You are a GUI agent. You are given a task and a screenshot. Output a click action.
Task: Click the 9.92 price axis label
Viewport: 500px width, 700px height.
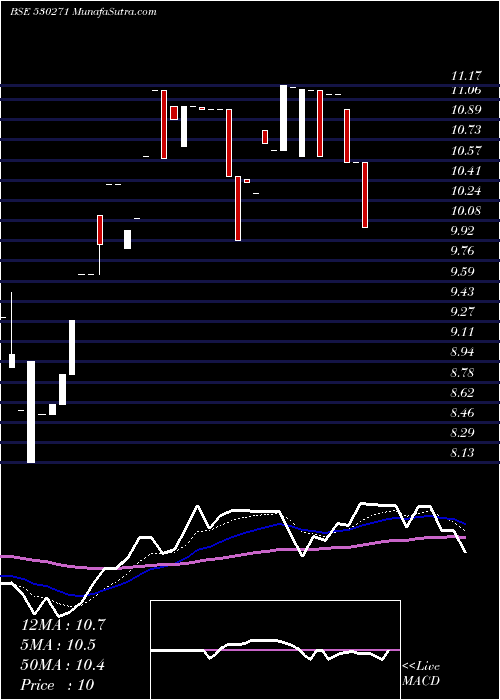462,231
